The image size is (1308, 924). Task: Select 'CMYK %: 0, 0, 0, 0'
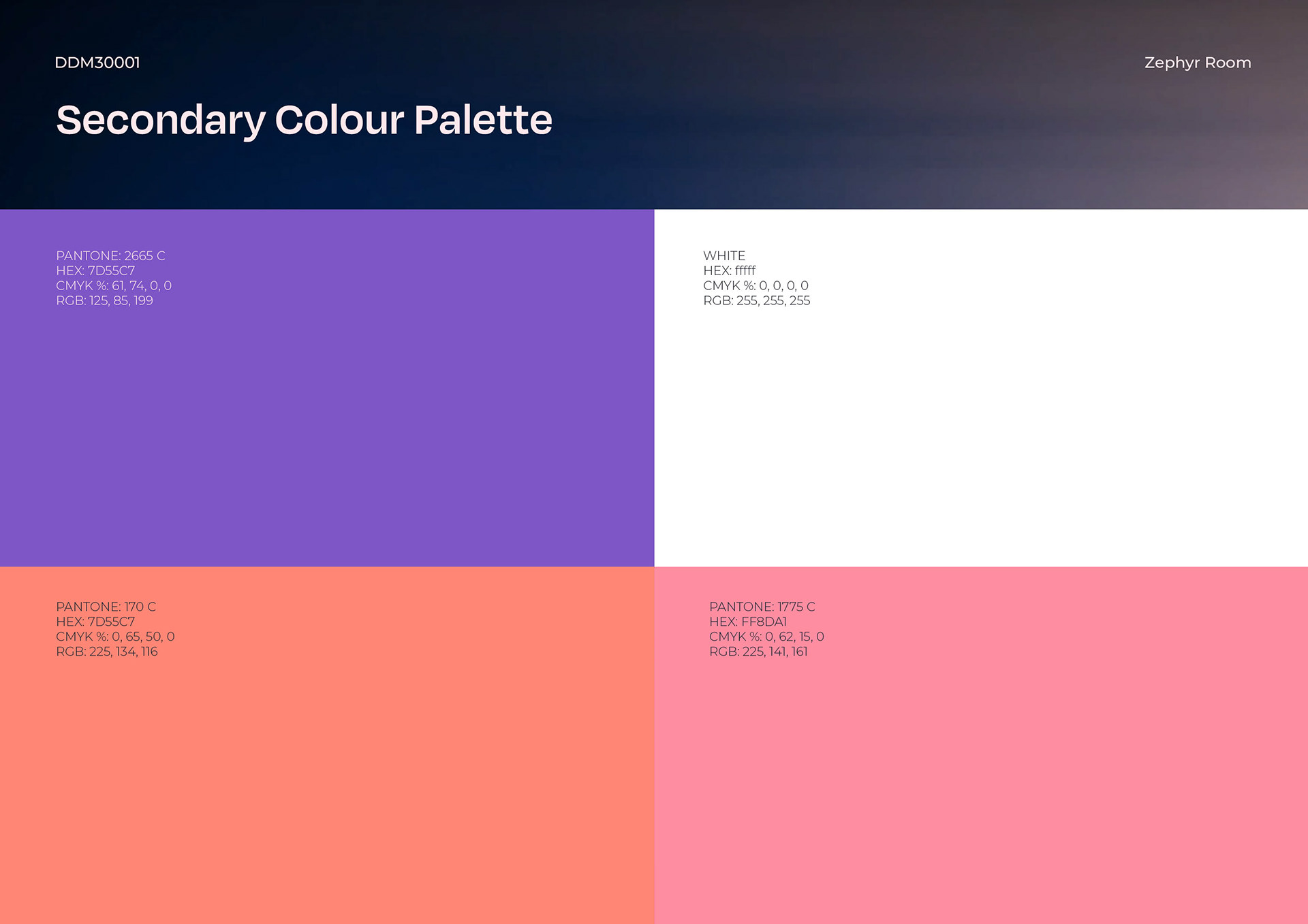(756, 286)
